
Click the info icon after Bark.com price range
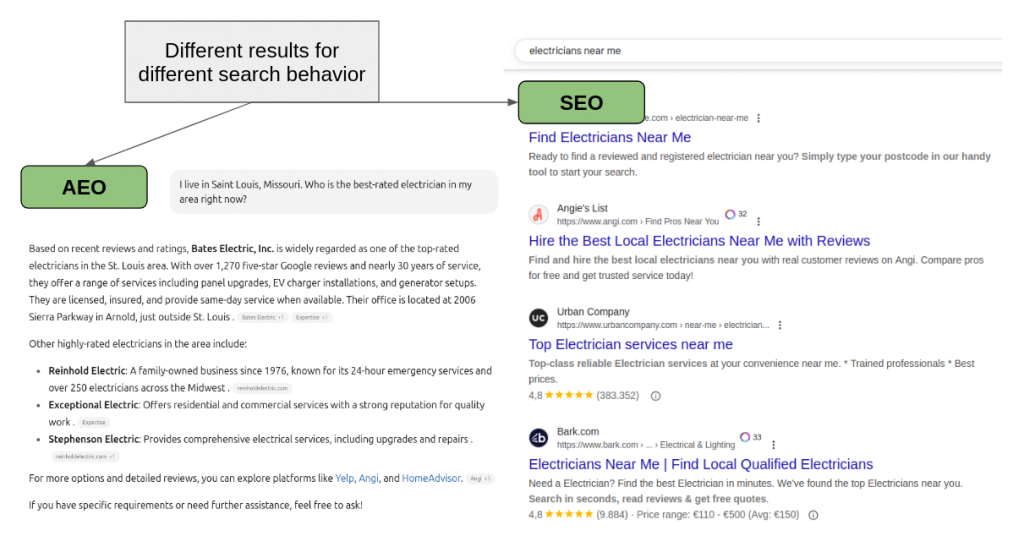(x=813, y=516)
